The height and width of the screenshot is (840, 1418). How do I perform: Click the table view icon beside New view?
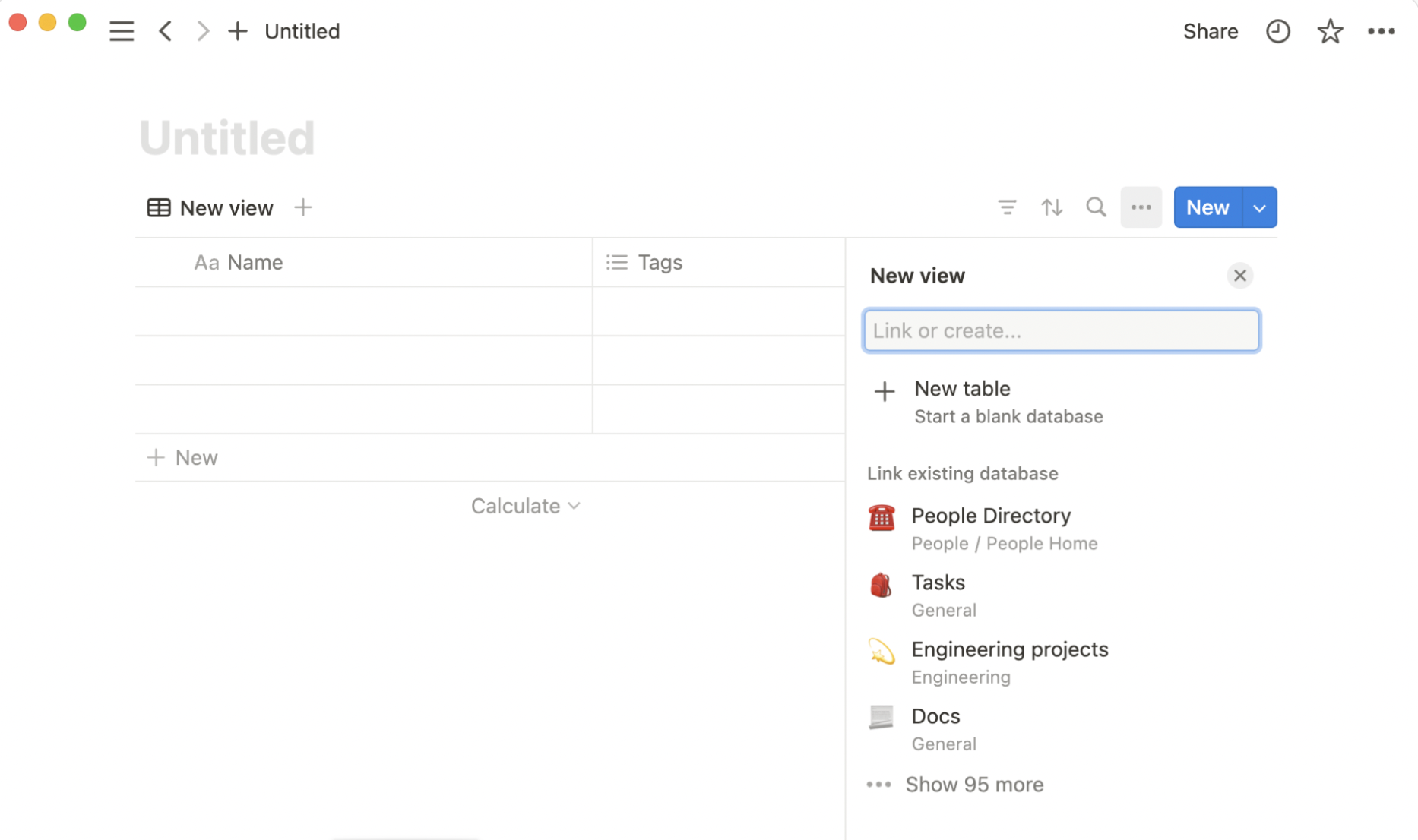click(158, 207)
